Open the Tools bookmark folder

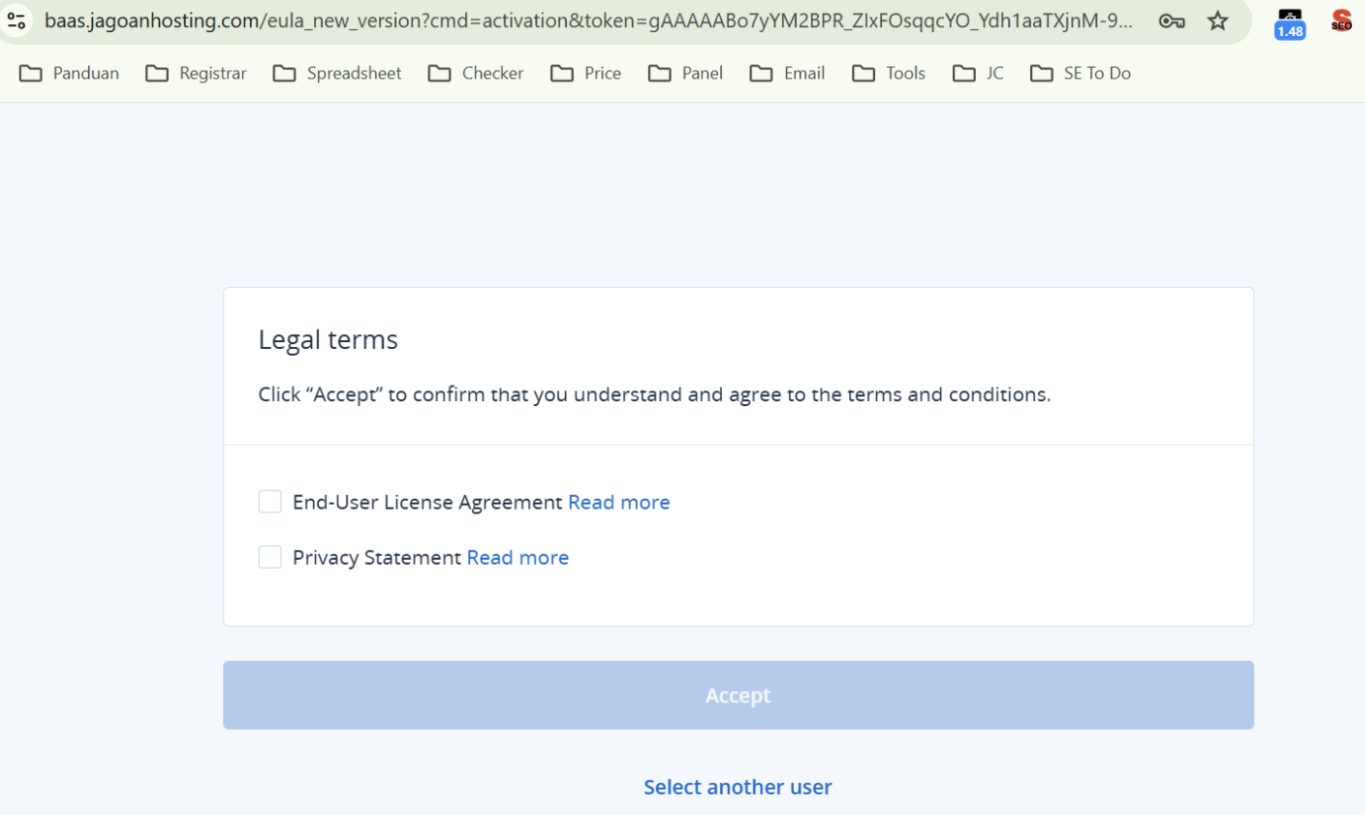click(x=888, y=73)
